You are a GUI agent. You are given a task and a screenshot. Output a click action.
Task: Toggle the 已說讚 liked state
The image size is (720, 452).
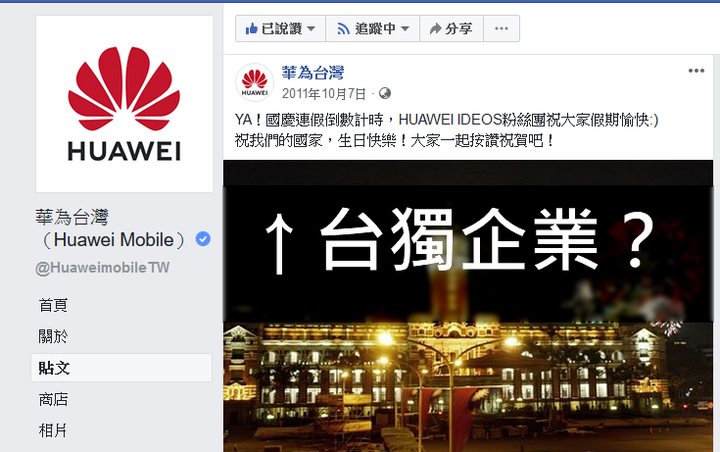pyautogui.click(x=281, y=28)
